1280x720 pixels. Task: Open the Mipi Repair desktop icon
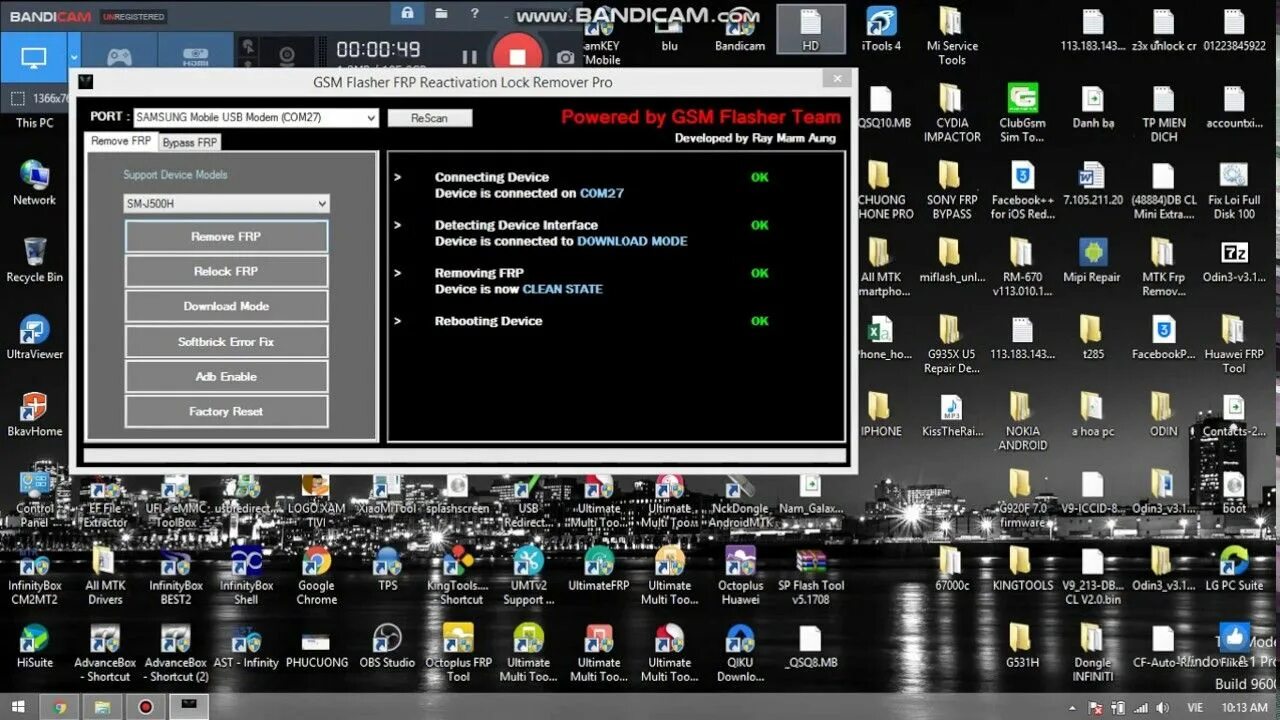click(1092, 260)
